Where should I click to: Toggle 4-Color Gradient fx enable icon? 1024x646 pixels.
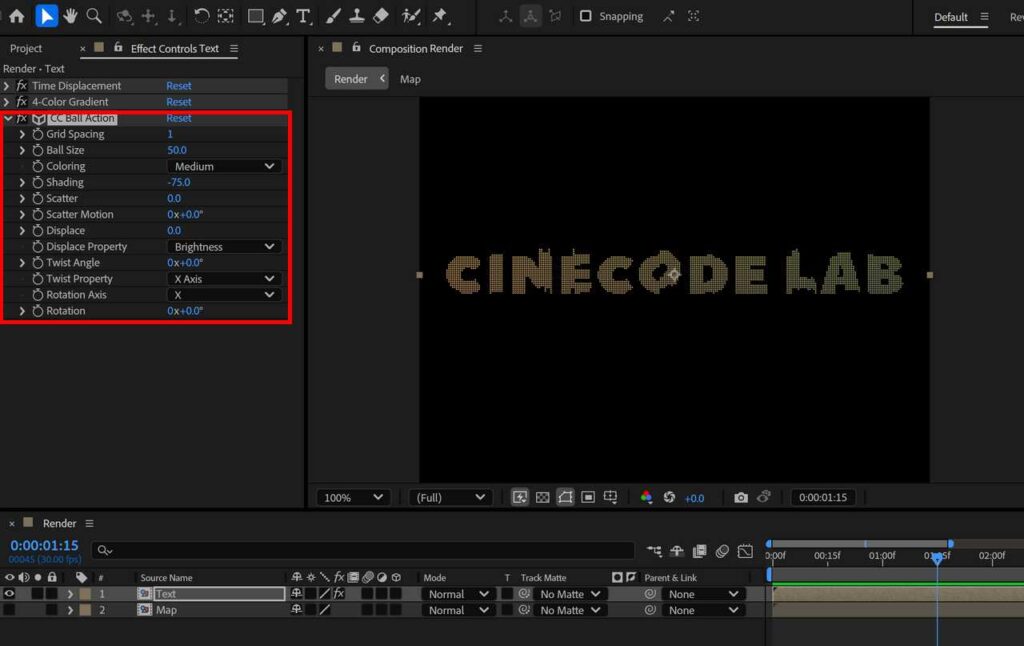22,102
